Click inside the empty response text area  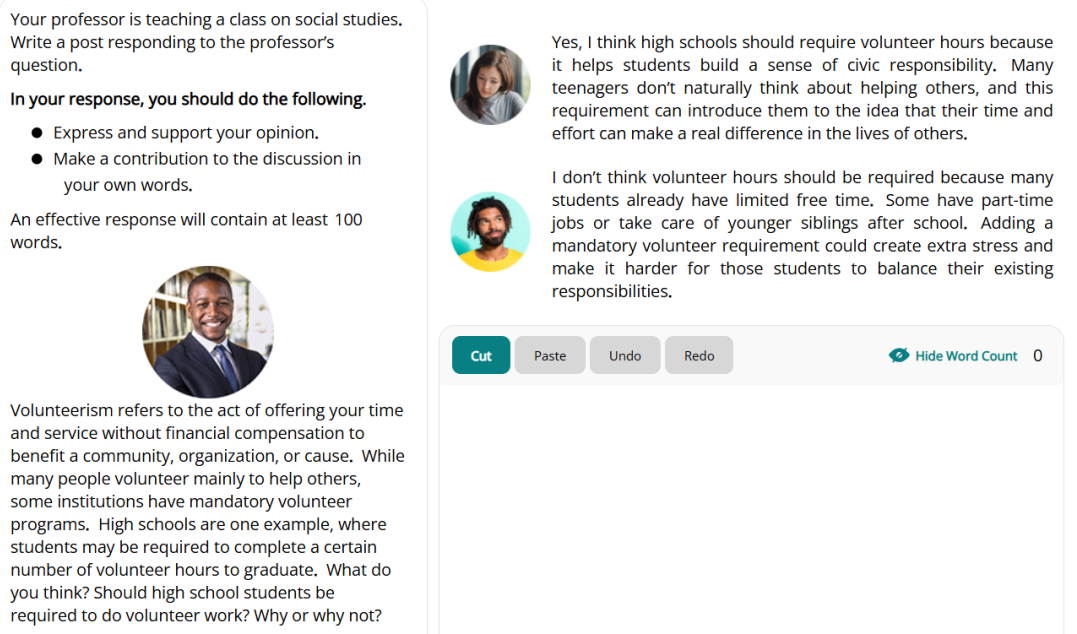coord(750,500)
